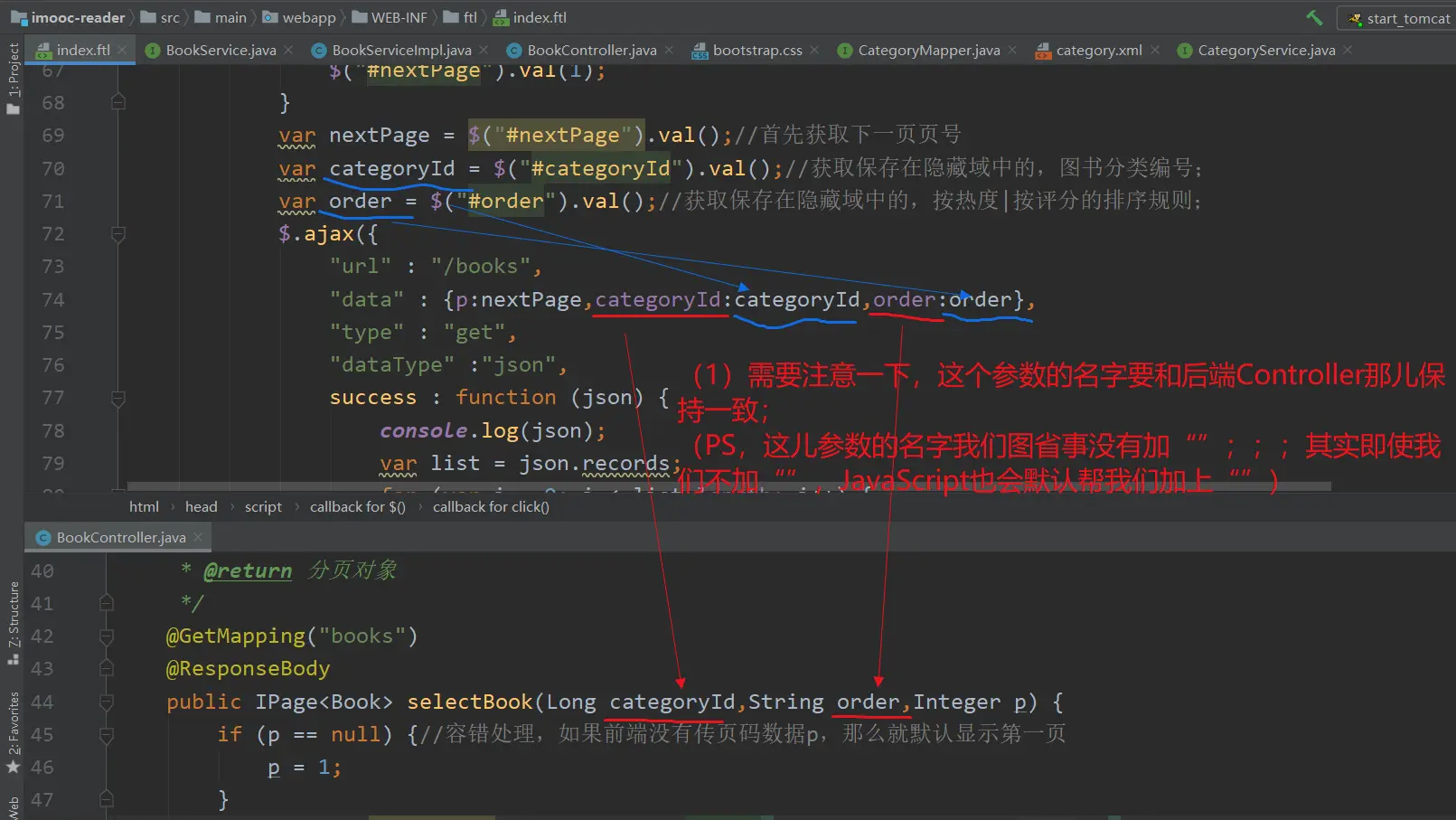Click the src folder in navigation bar
The height and width of the screenshot is (820, 1456).
(x=161, y=17)
